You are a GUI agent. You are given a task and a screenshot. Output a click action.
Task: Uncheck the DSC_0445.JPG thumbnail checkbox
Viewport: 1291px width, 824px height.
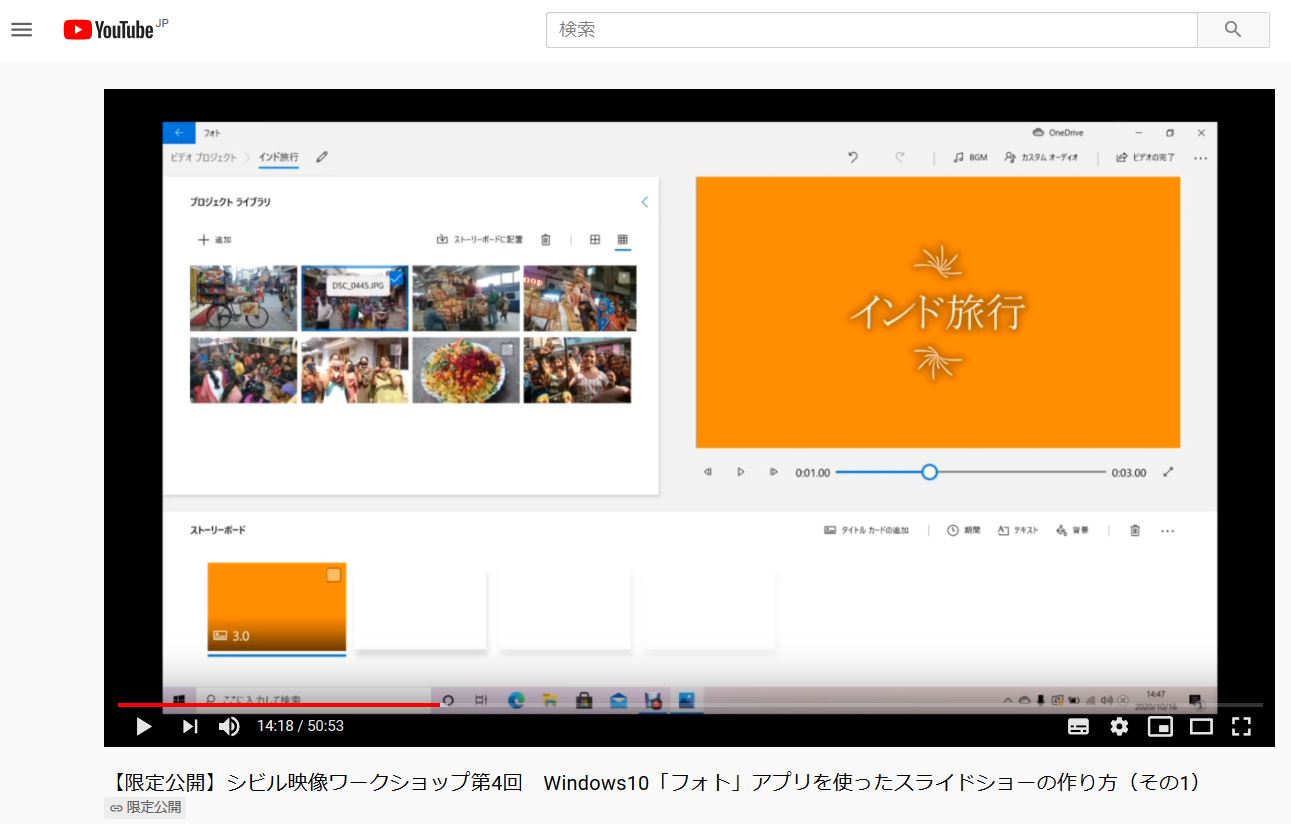tap(397, 277)
